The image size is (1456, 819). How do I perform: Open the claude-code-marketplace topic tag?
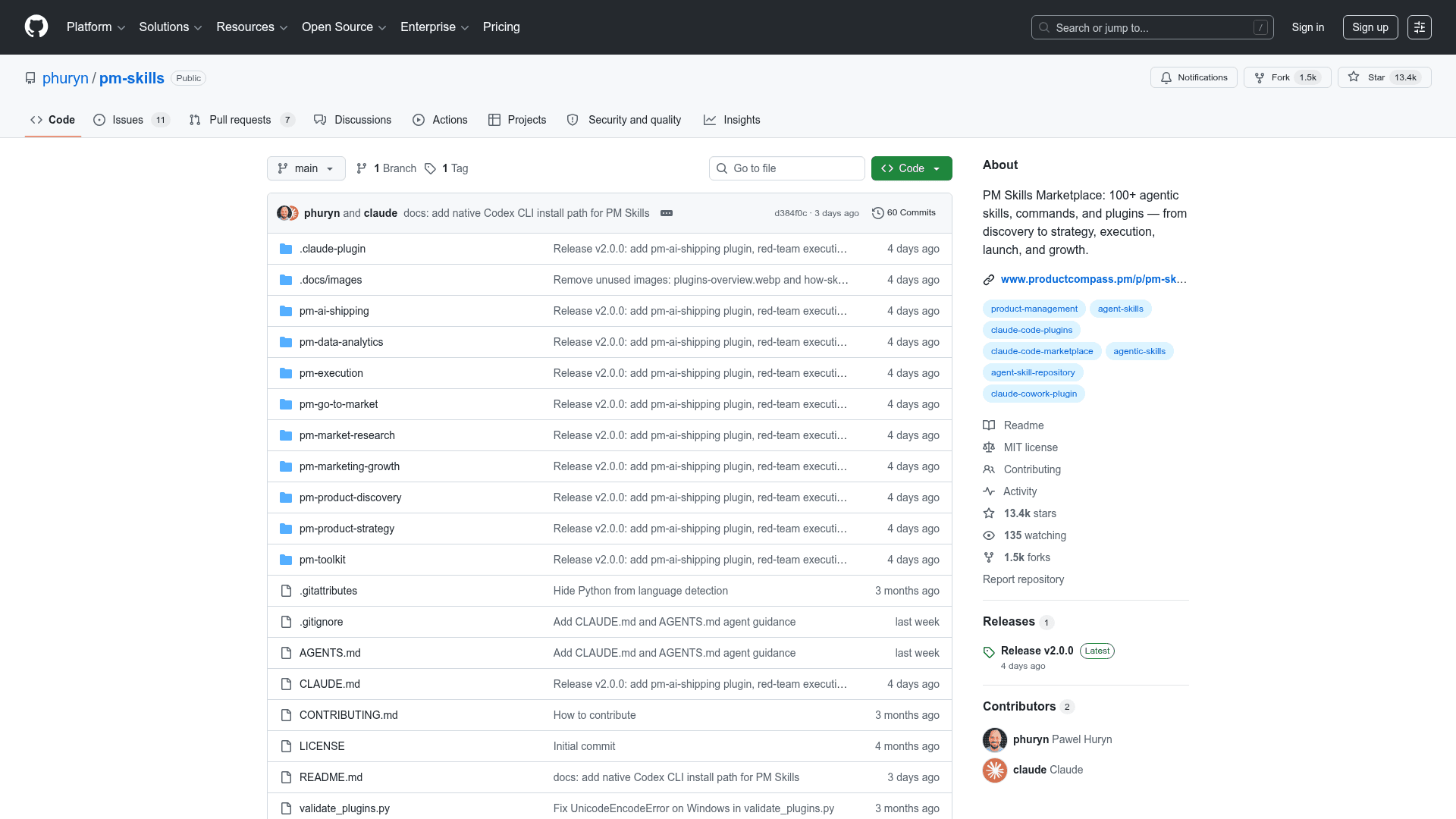pos(1042,351)
